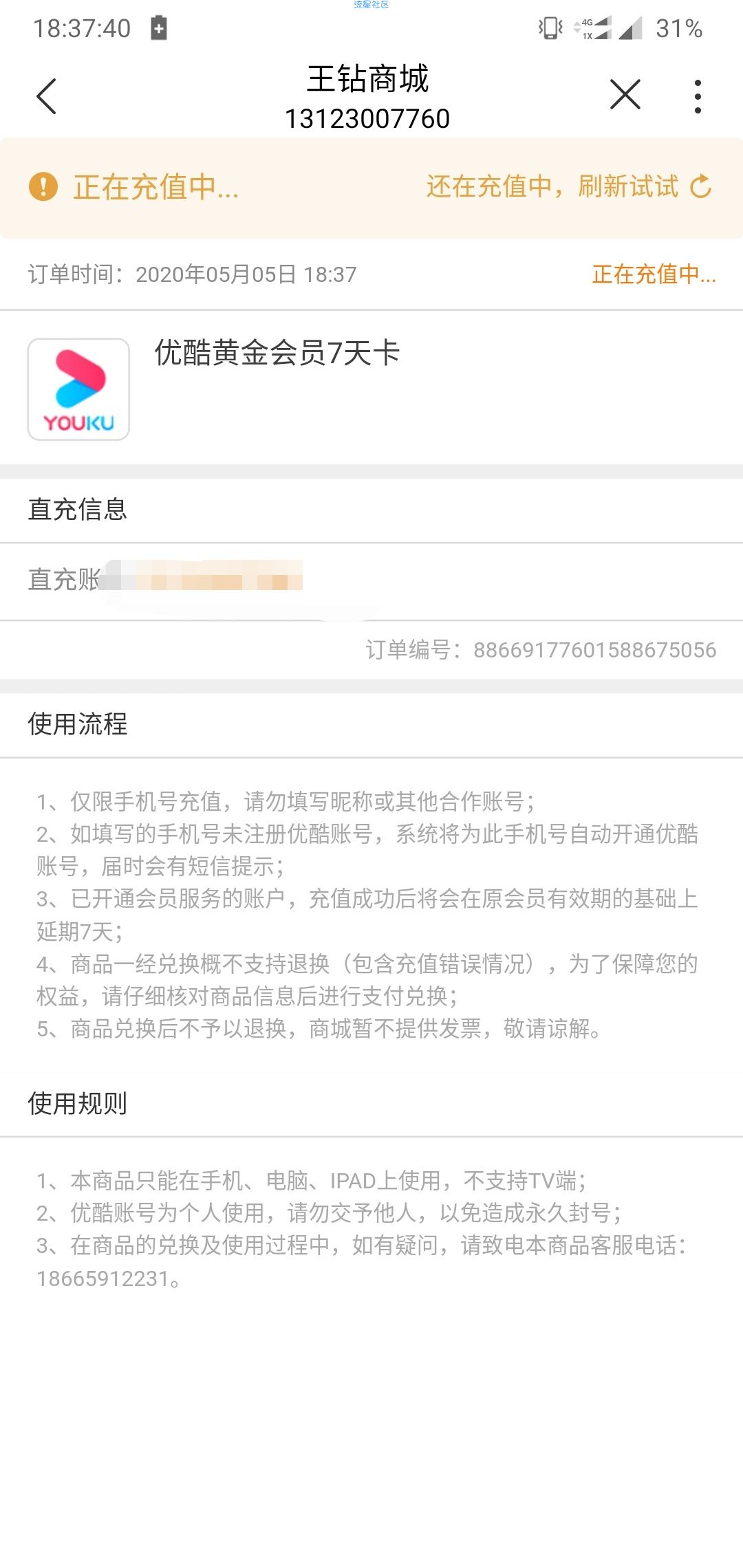Close the page with the X icon
This screenshot has width=743, height=1568.
coord(625,94)
